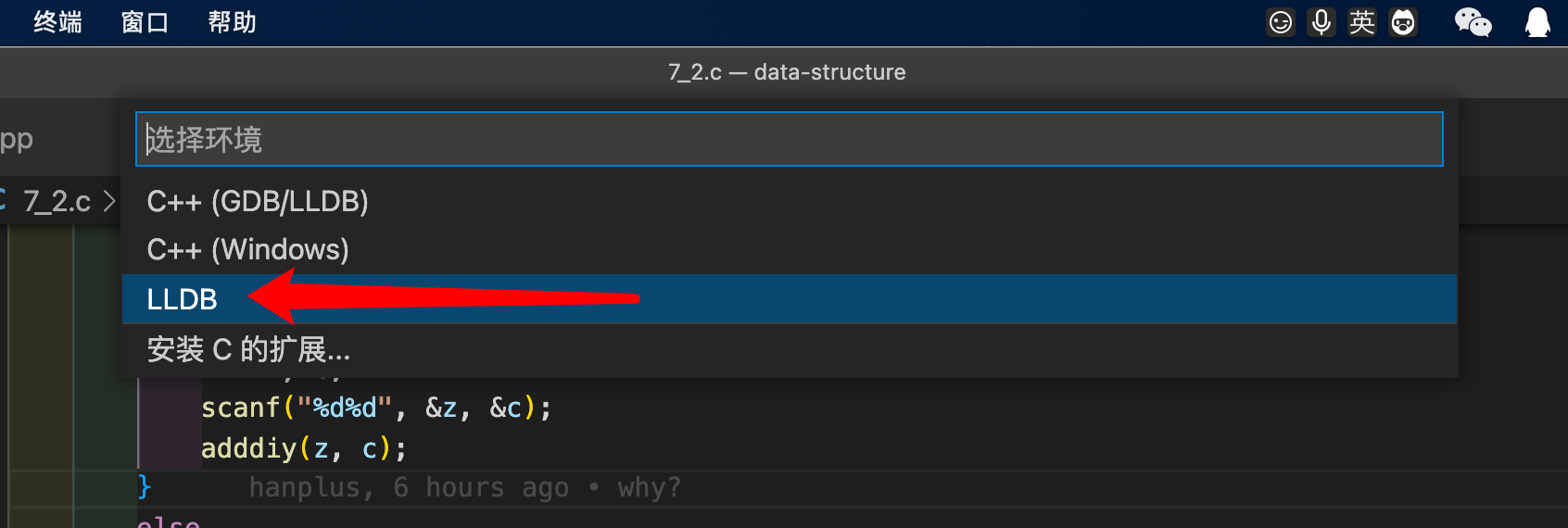Open the 窗口 menu
The image size is (1568, 528).
[145, 22]
